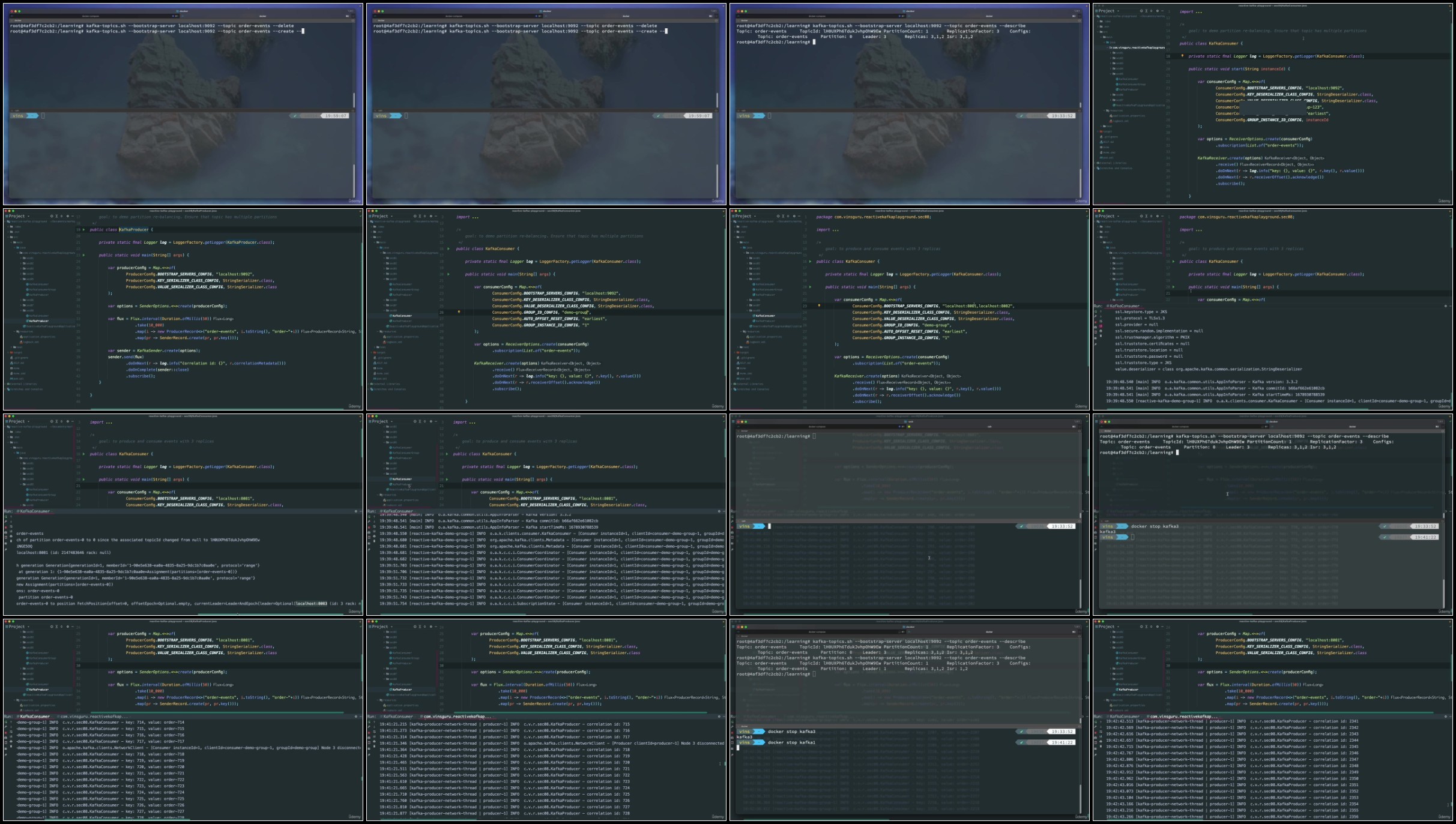This screenshot has height=824, width=1456.
Task: Open the KafkaProducer class code thumbnail
Action: [x=183, y=309]
